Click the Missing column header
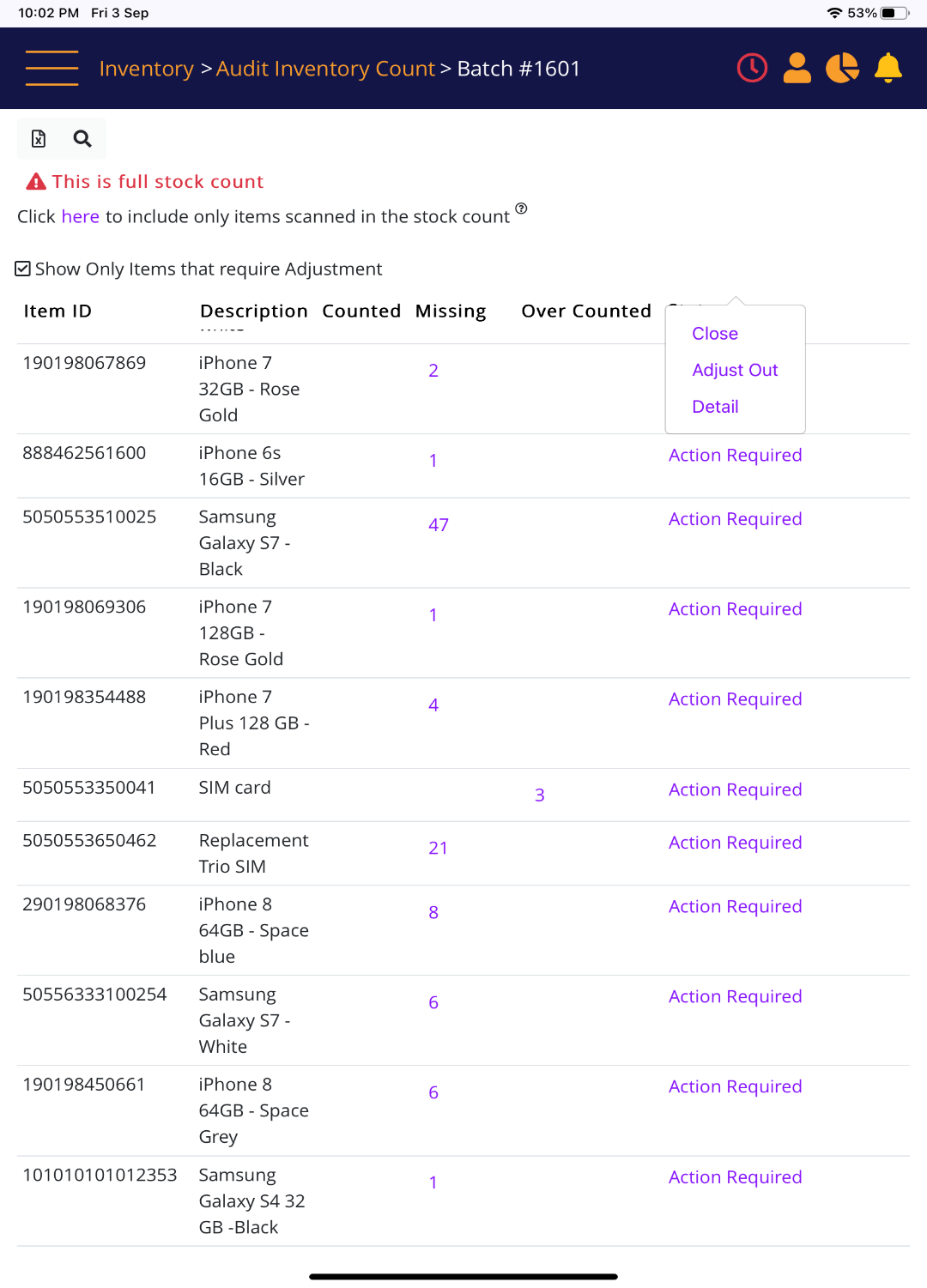The height and width of the screenshot is (1288, 927). (x=451, y=311)
